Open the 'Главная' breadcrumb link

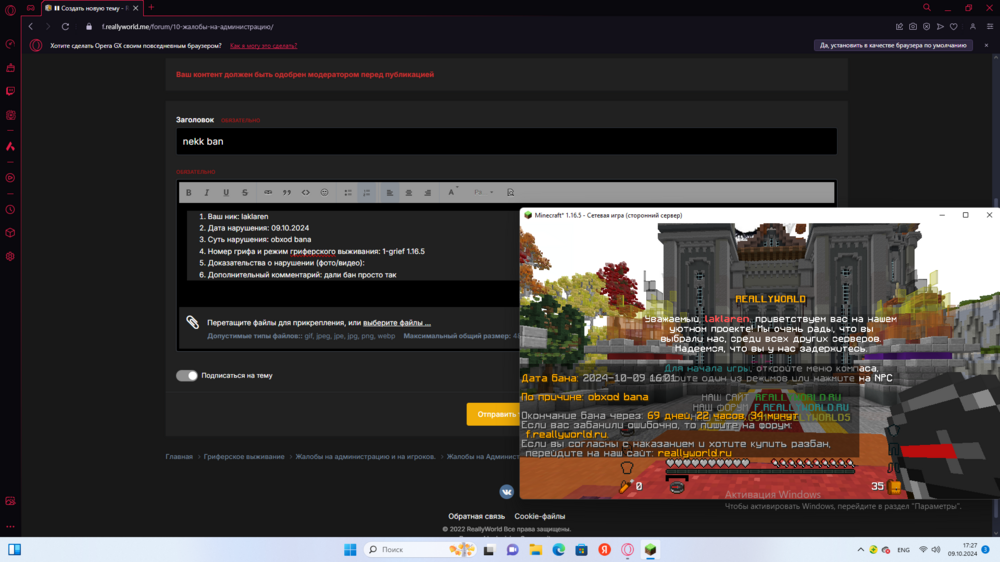click(179, 456)
